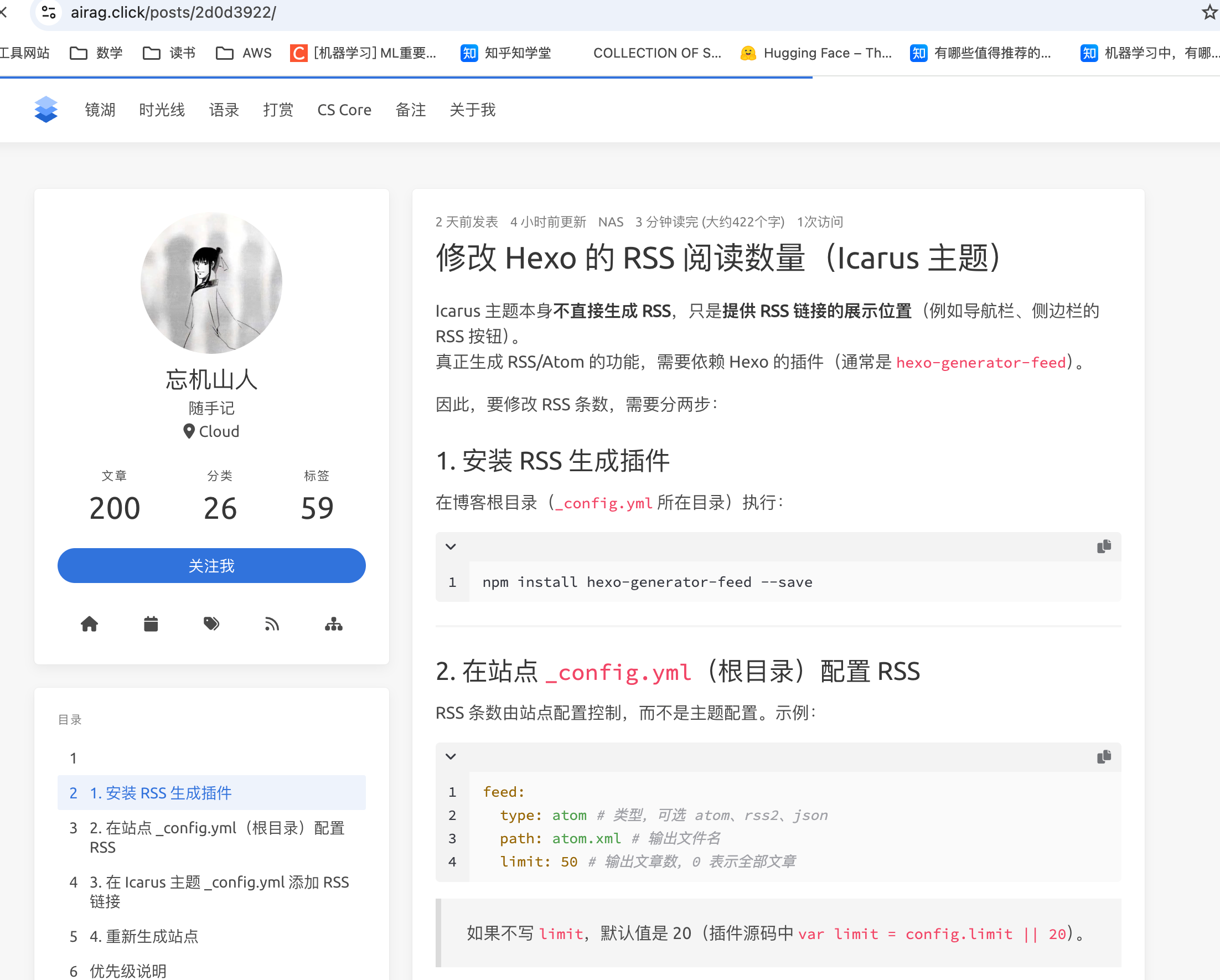Bookmark this page with the star icon

pyautogui.click(x=1208, y=12)
